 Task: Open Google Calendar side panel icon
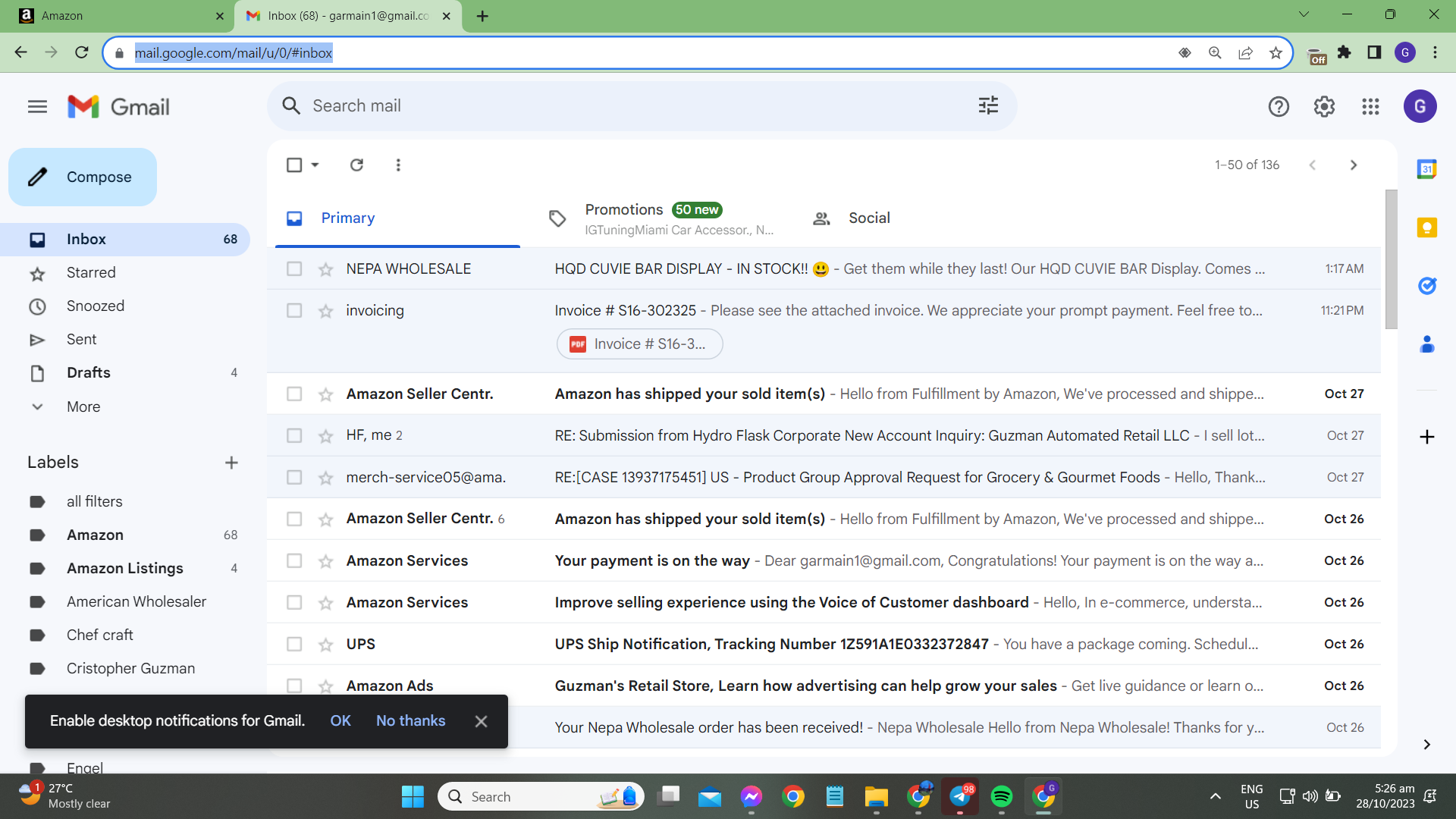click(1426, 169)
